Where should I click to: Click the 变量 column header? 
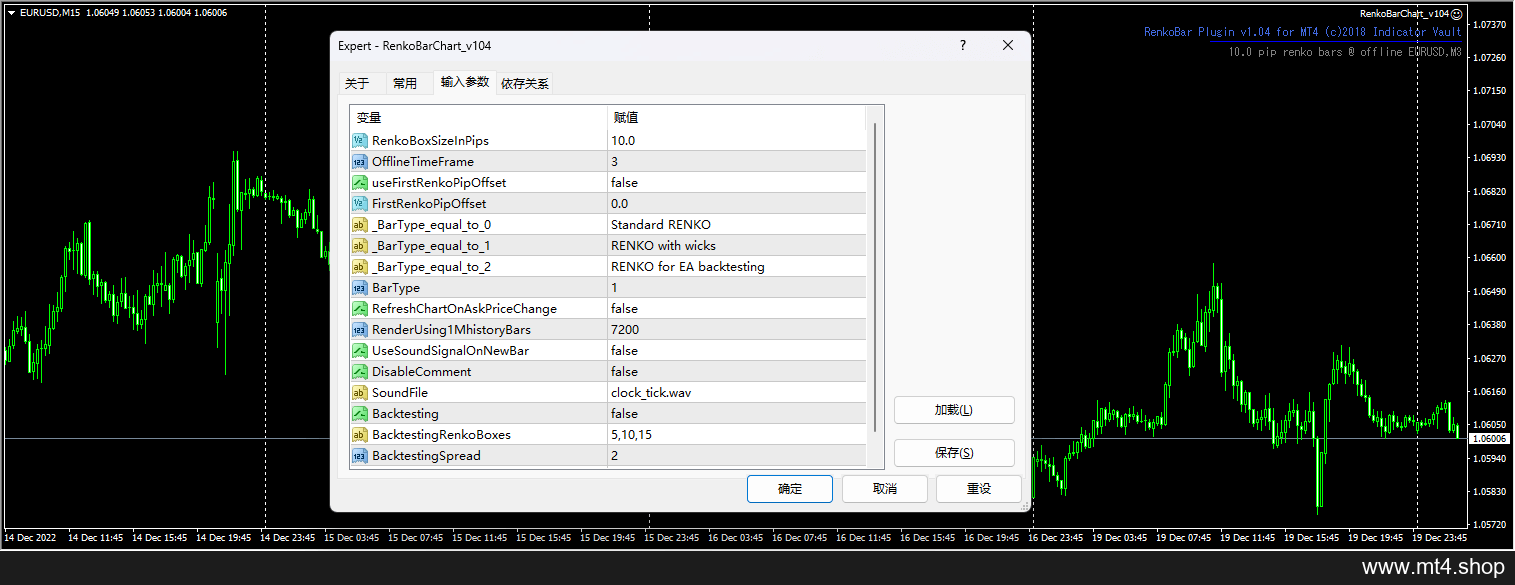(478, 118)
